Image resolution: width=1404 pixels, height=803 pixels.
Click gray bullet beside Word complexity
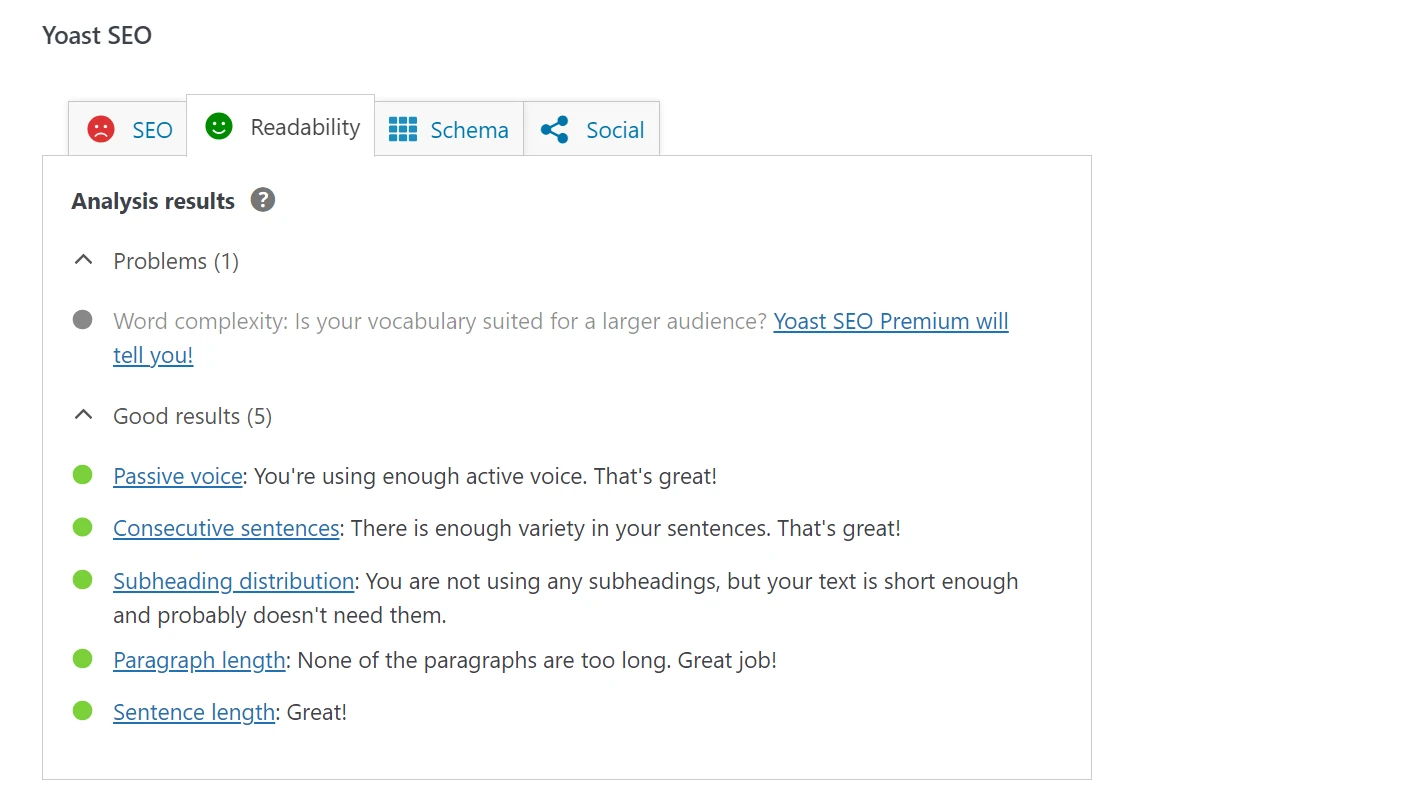click(83, 320)
